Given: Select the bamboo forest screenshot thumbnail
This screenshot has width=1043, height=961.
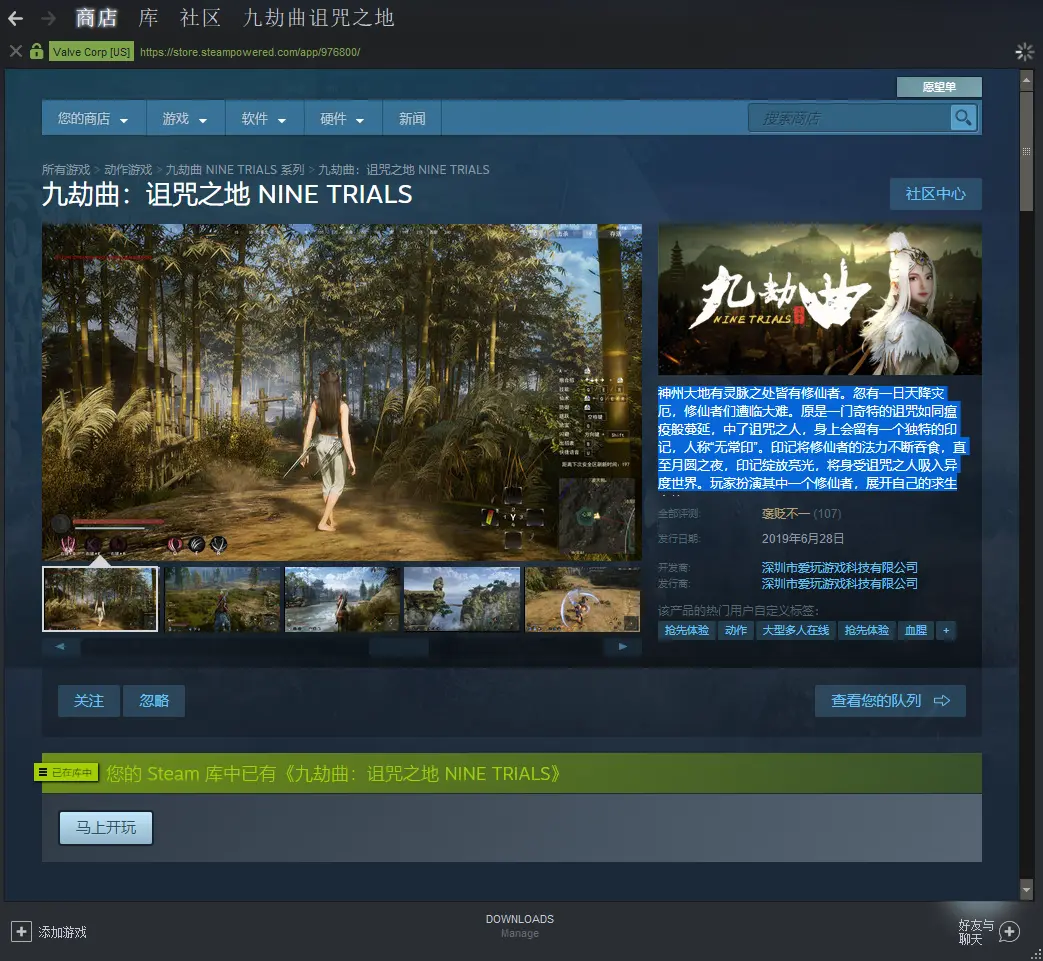Looking at the screenshot, I should click(100, 599).
